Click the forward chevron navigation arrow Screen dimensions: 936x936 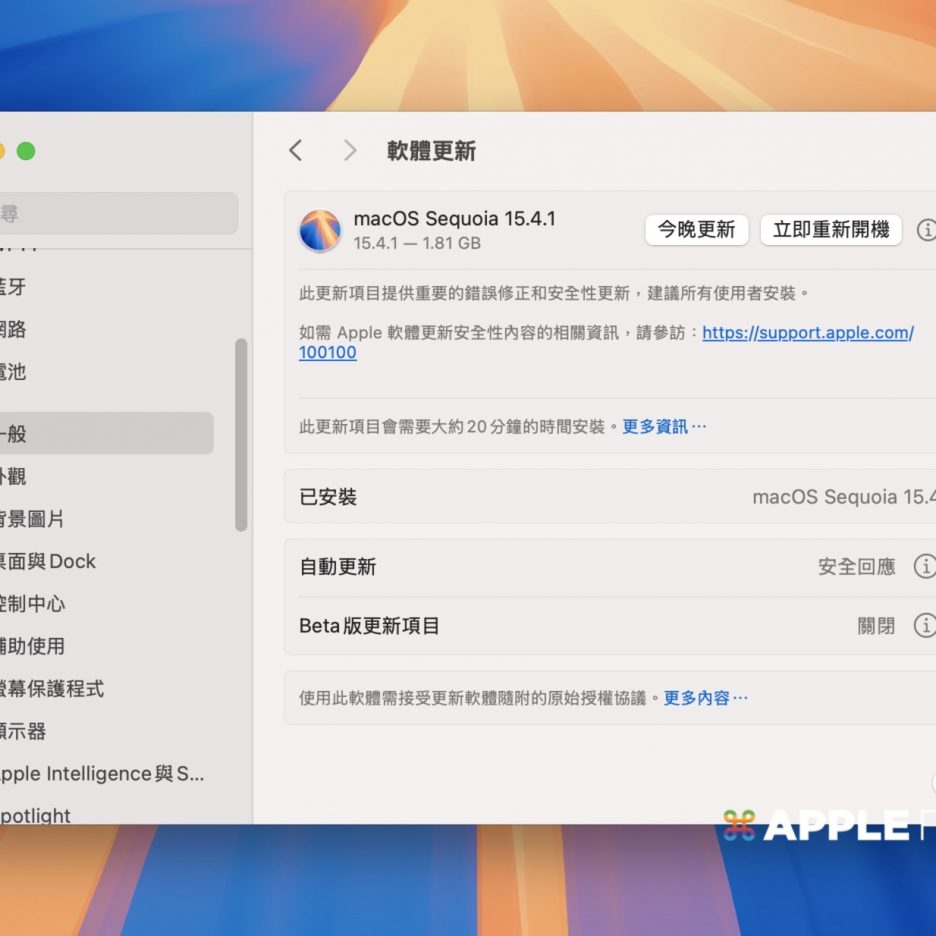pos(349,150)
